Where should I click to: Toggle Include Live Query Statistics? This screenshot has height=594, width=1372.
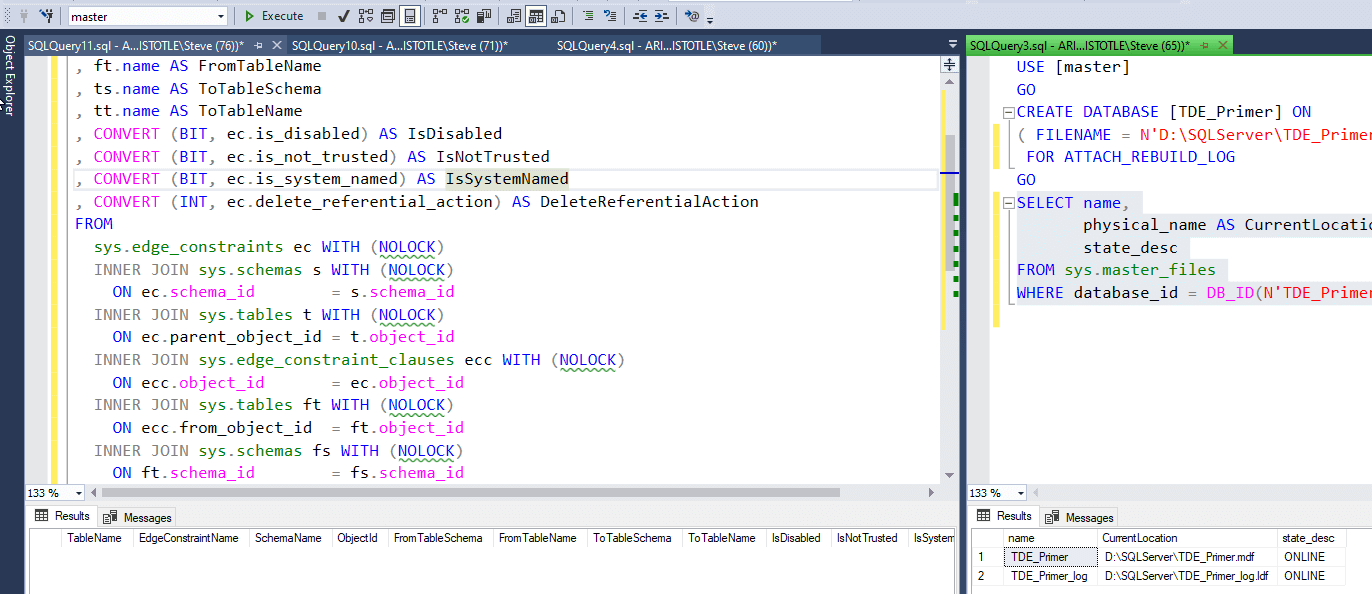462,16
